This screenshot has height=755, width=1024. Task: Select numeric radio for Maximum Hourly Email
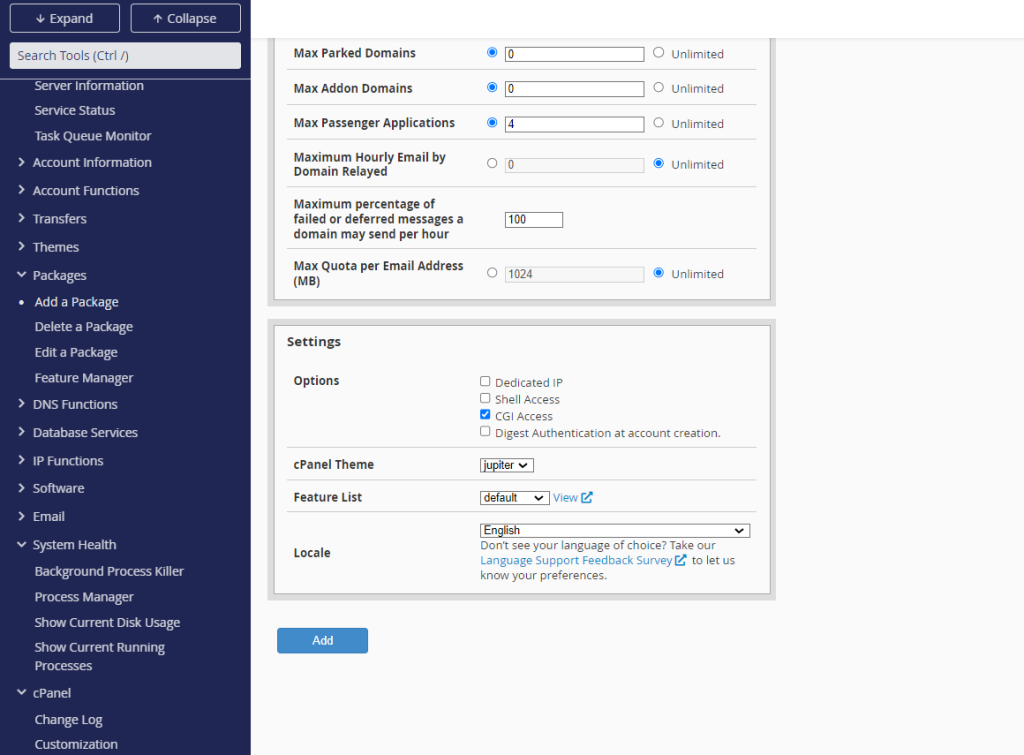[x=492, y=163]
